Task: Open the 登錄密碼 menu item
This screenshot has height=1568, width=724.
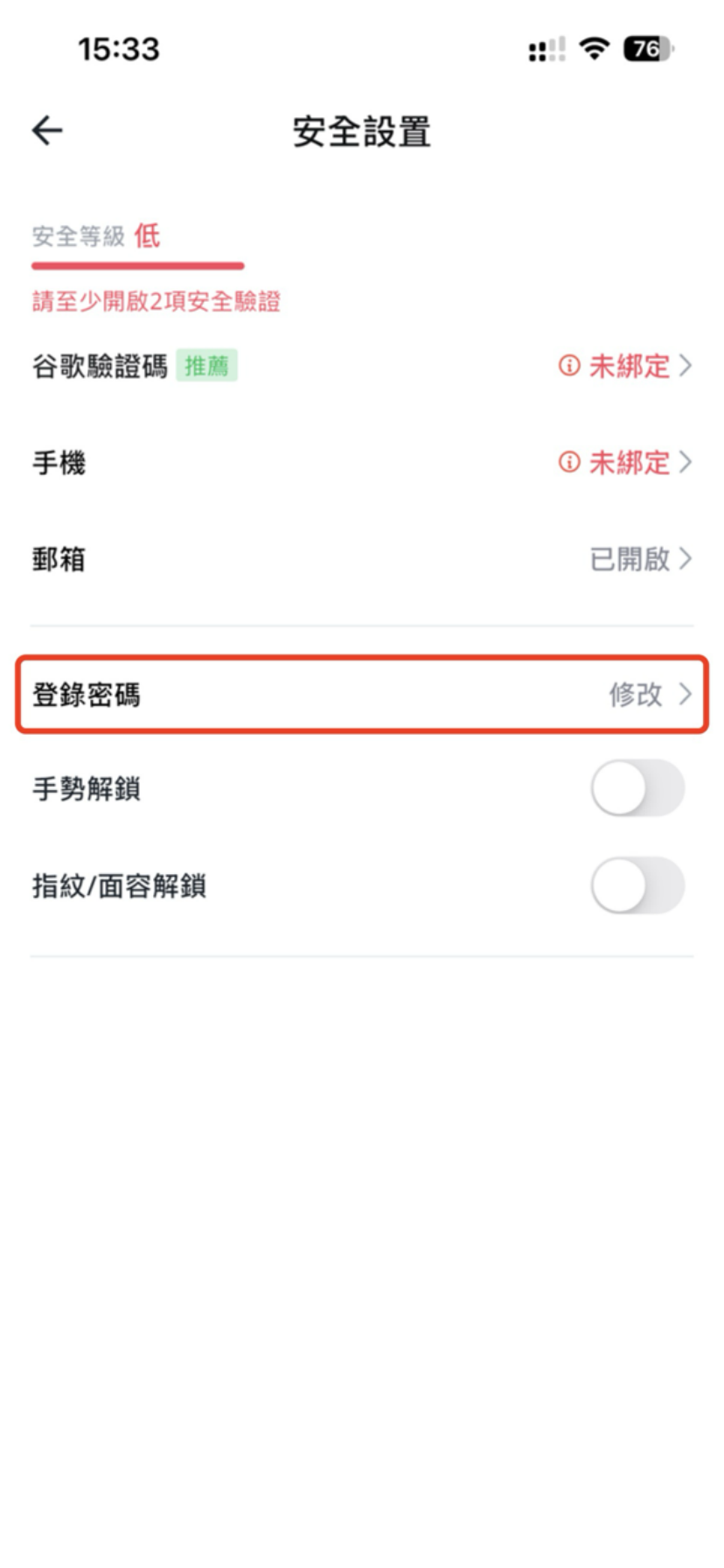Action: tap(86, 696)
